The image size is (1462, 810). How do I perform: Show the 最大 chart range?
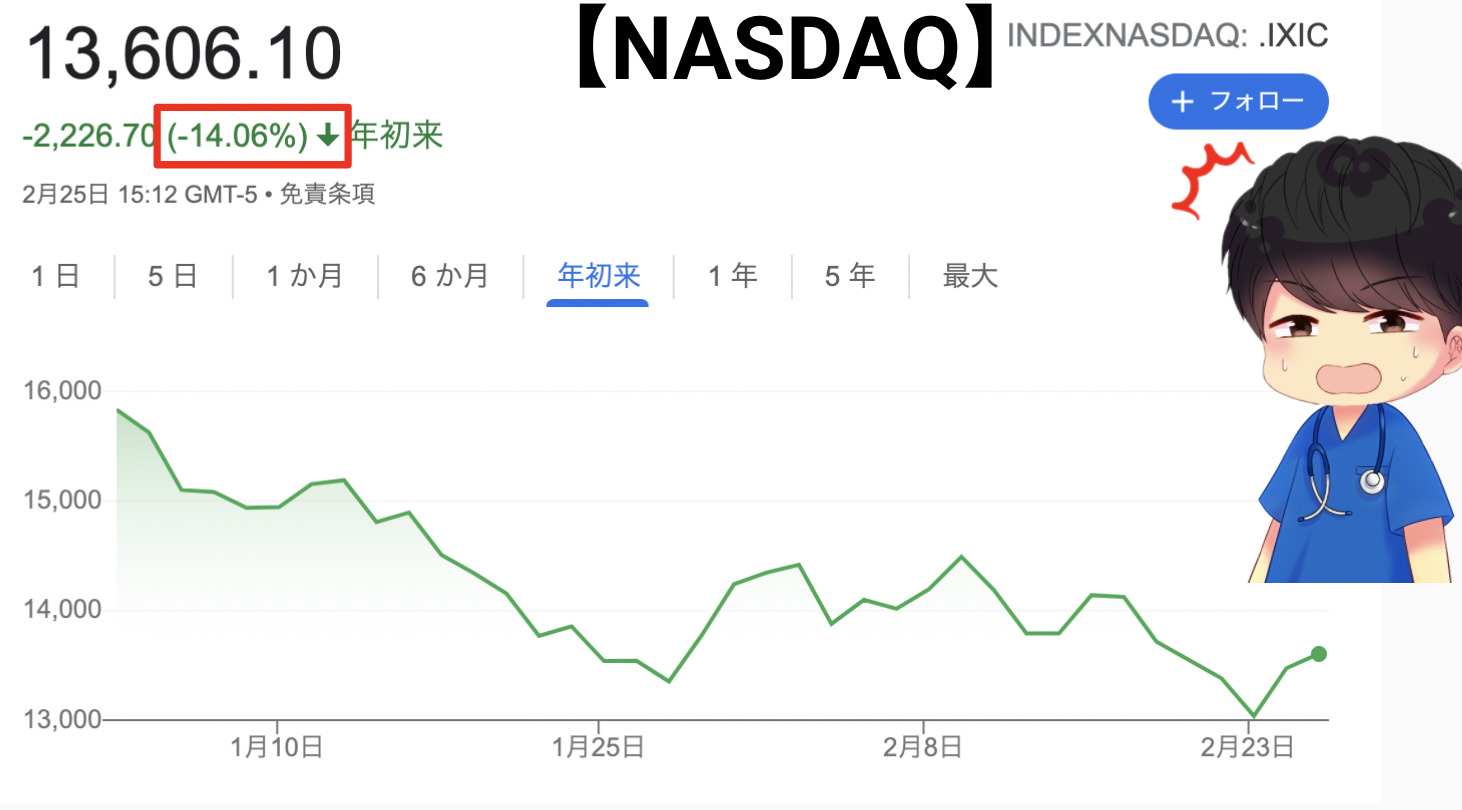pyautogui.click(x=970, y=276)
